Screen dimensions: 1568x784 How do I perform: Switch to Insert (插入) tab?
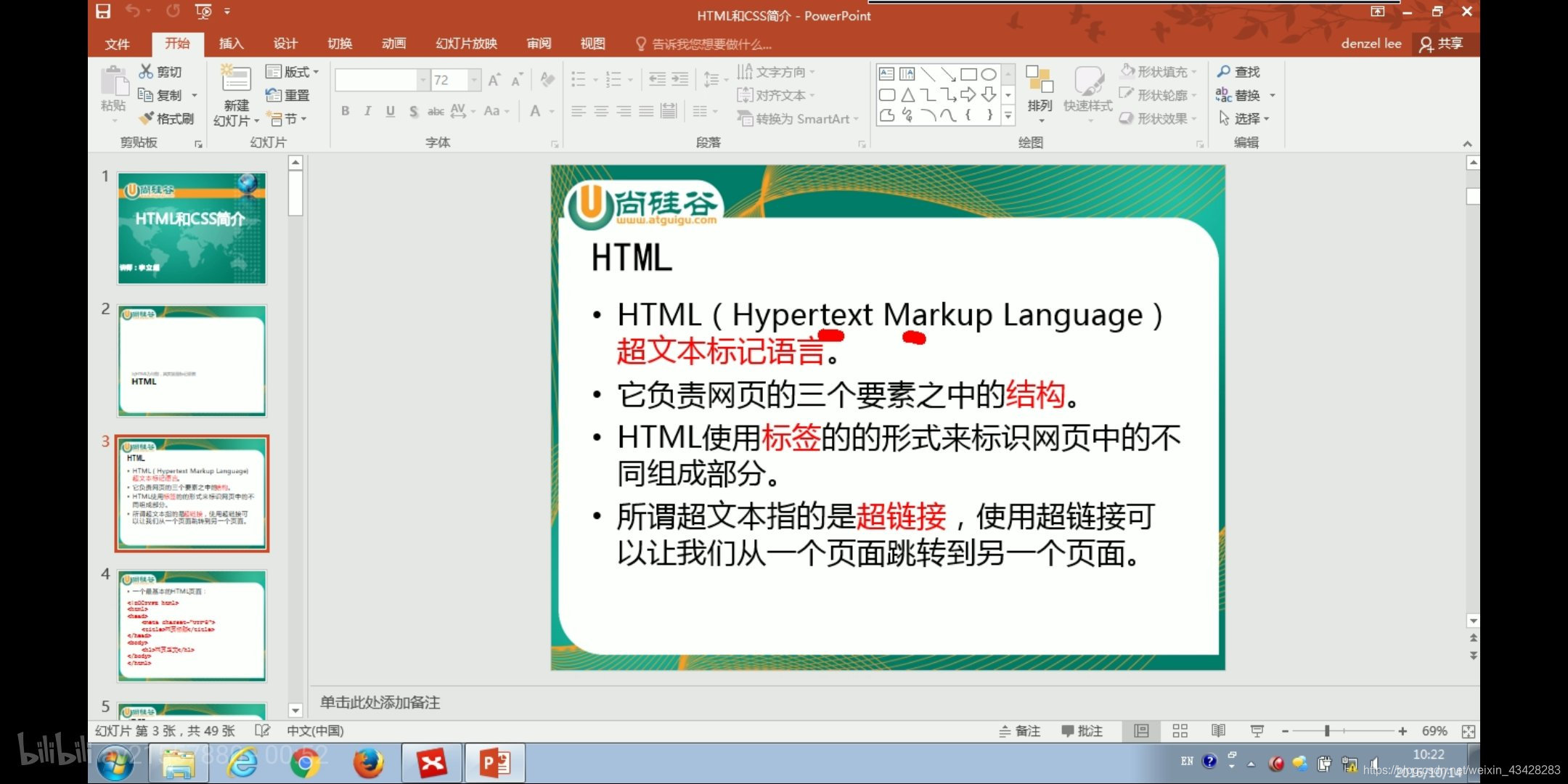[231, 44]
